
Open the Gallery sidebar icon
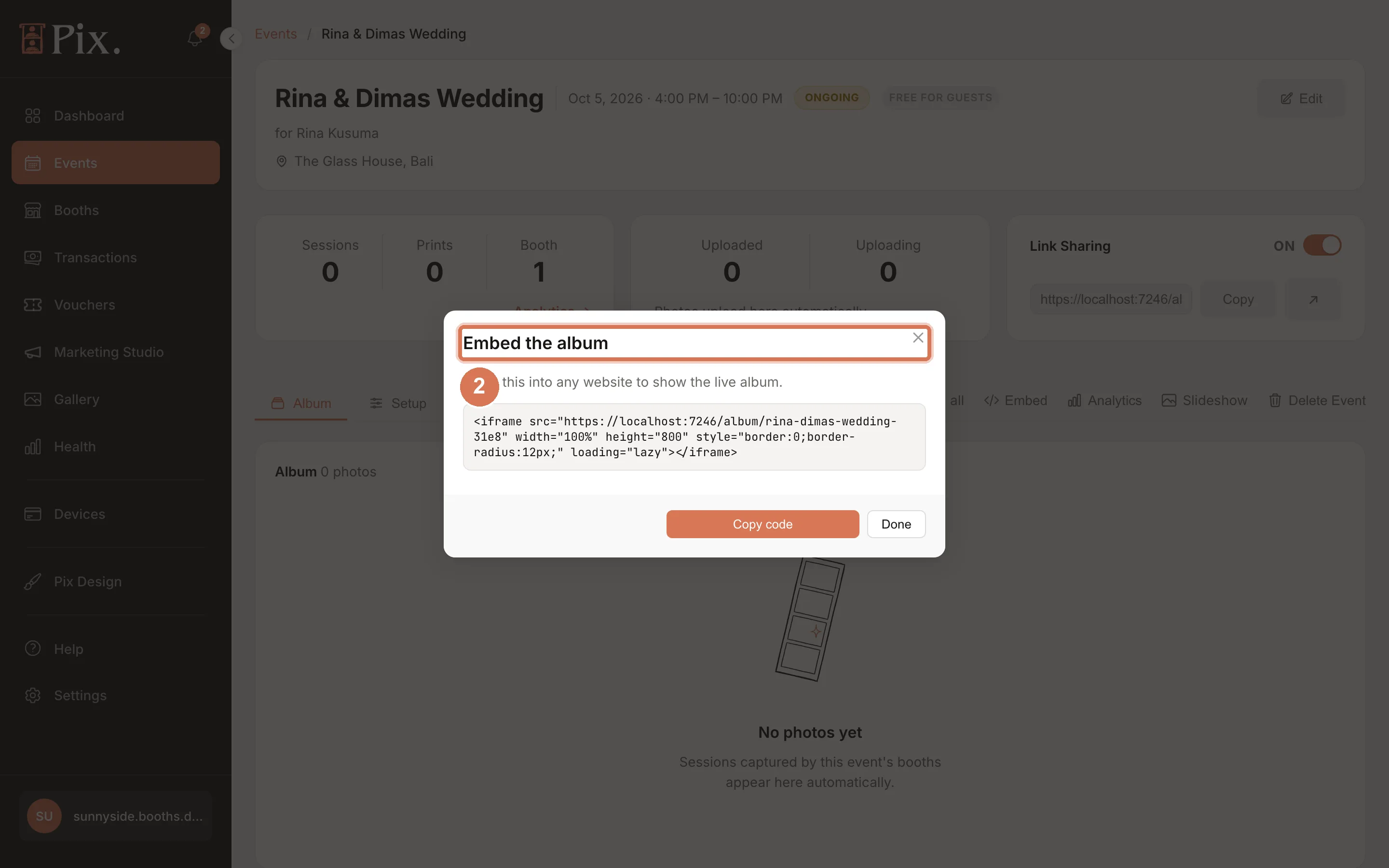point(33,399)
